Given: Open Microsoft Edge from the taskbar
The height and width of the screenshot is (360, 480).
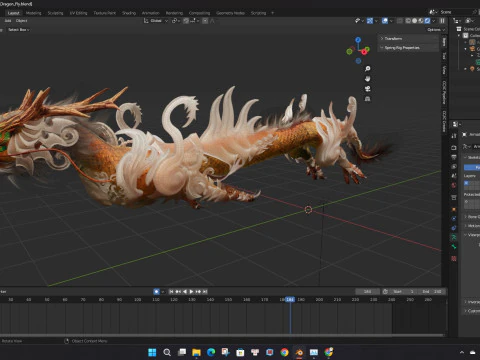Looking at the screenshot, I should [x=211, y=352].
